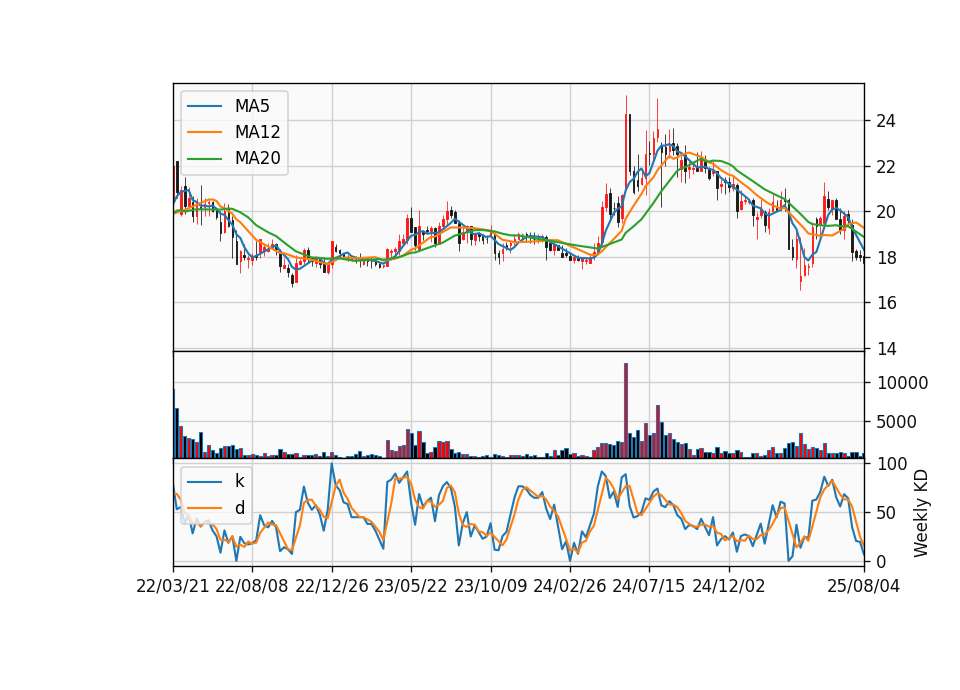Click the price axis value 22
The image size is (960, 690).
(886, 167)
